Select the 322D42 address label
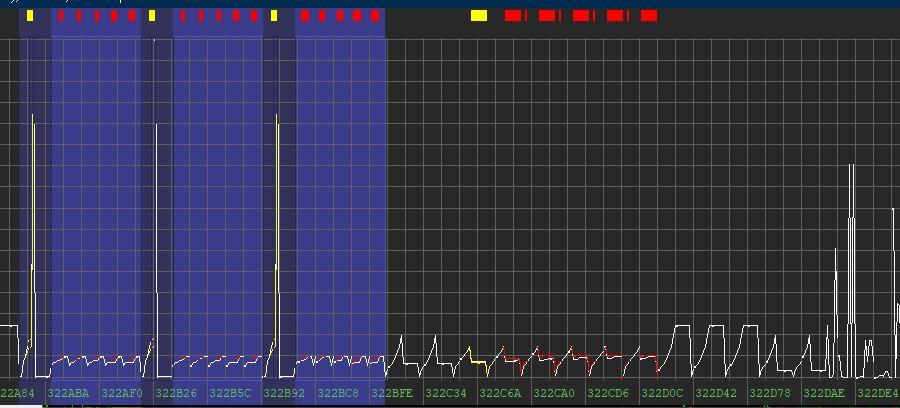 716,394
